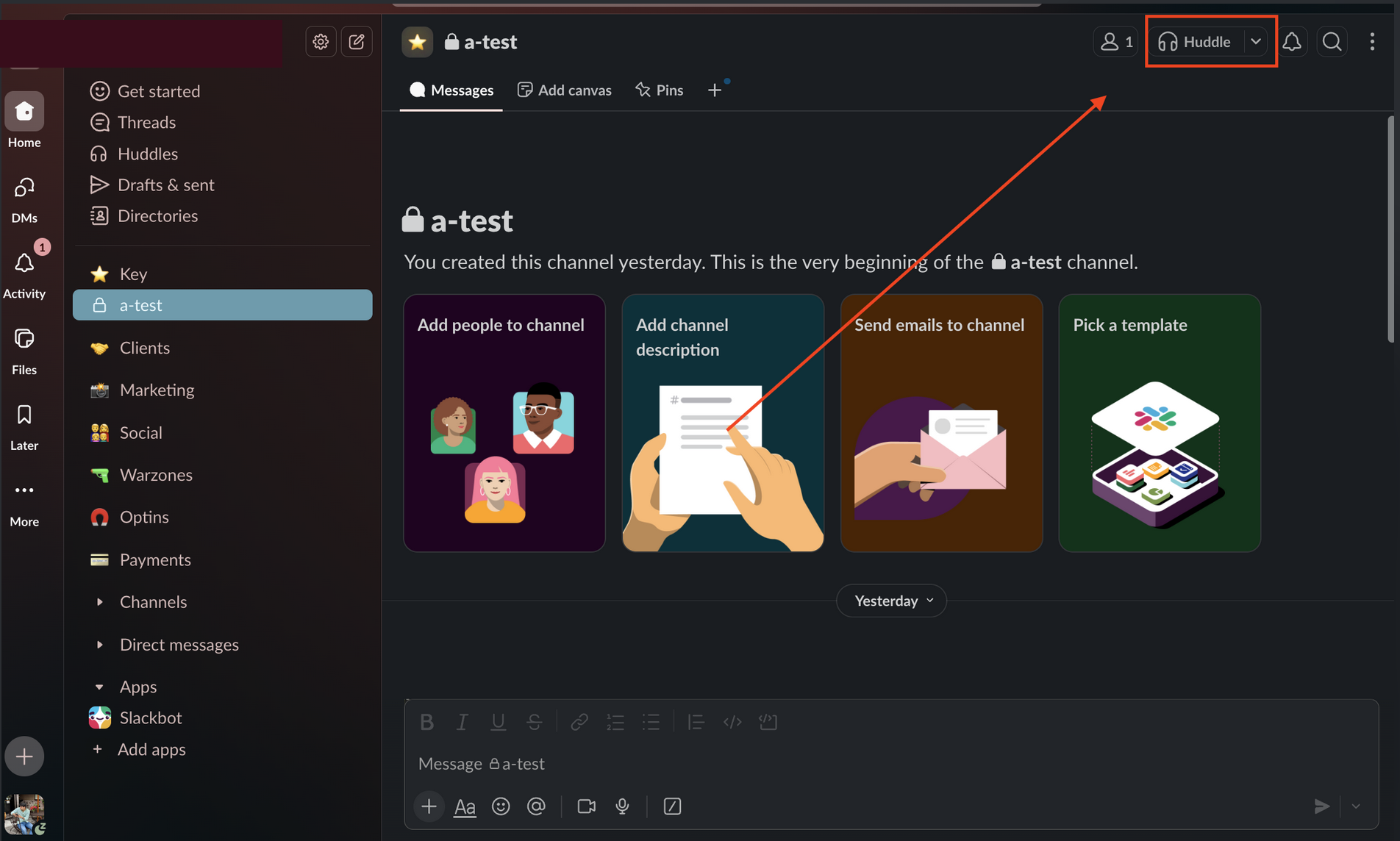1400x841 pixels.
Task: Open the Huddle options dropdown arrow
Action: 1256,42
